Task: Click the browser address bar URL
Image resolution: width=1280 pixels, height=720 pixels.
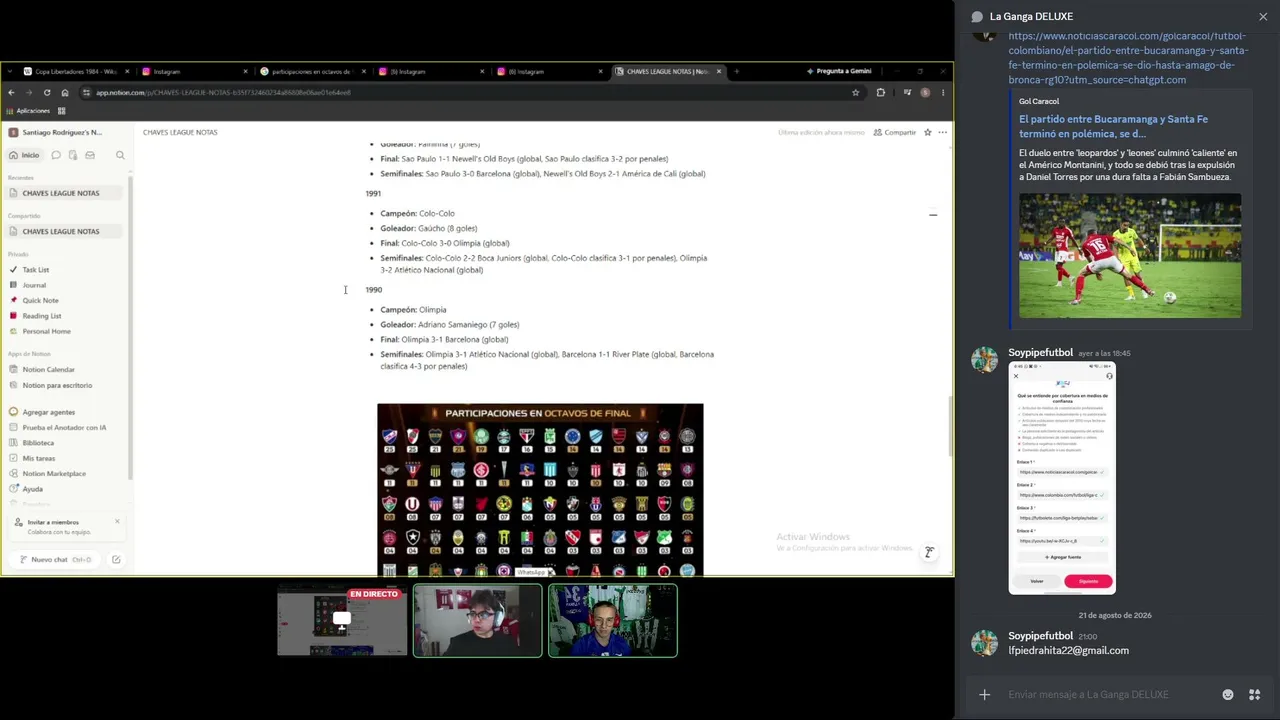Action: pyautogui.click(x=223, y=92)
